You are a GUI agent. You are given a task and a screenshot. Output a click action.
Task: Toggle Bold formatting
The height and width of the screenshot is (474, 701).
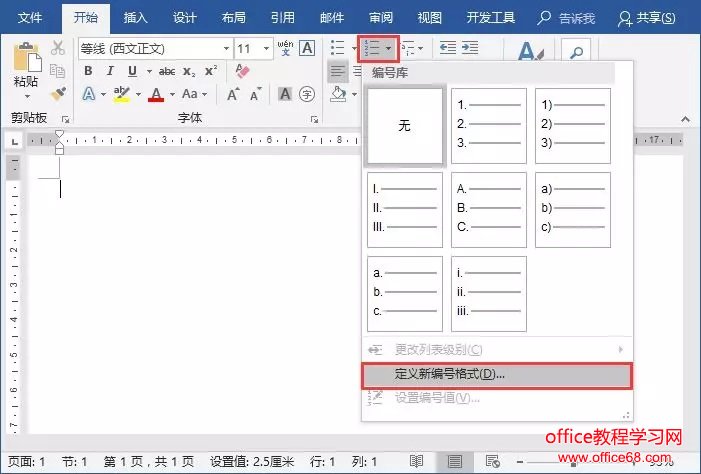[89, 71]
